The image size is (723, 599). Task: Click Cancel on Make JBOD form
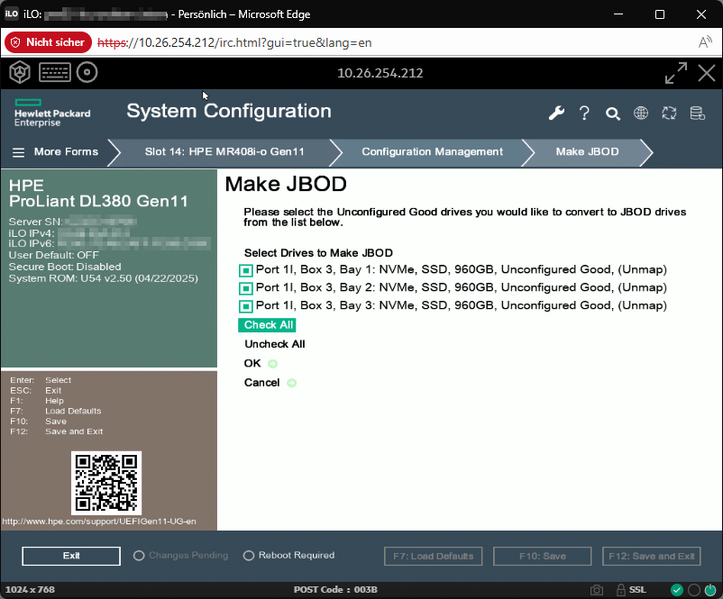(262, 383)
